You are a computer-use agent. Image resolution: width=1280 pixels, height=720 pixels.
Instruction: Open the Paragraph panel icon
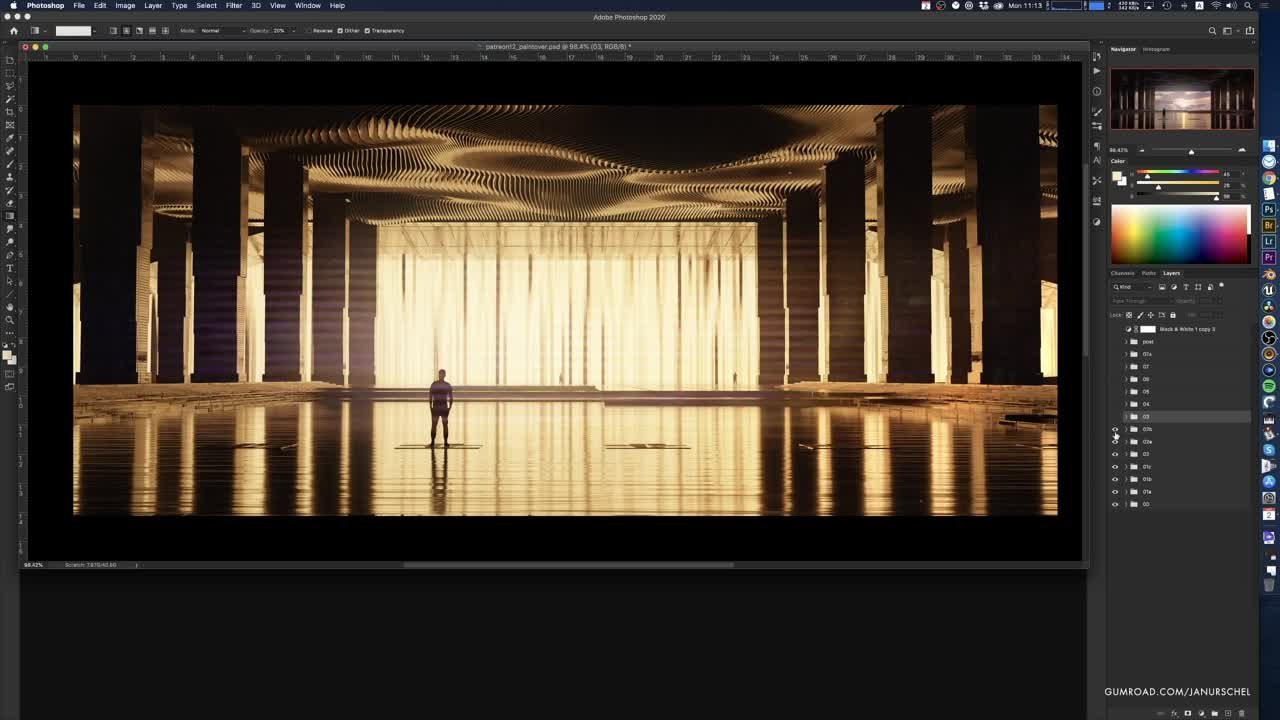[x=1097, y=146]
